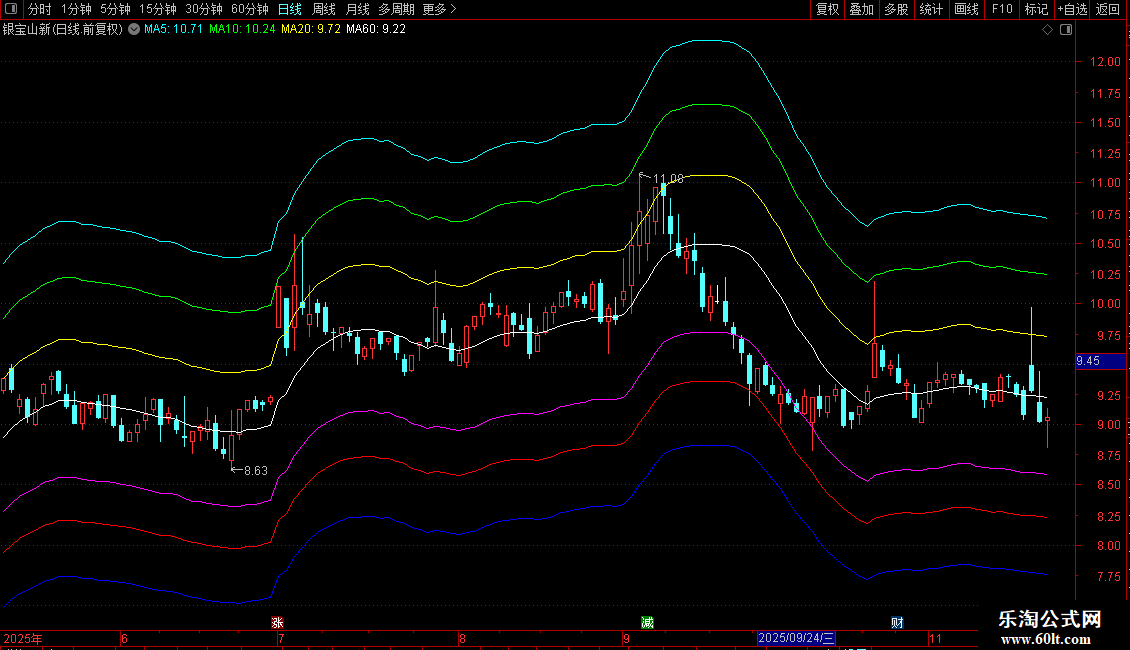Click the 返回 back button
The width and height of the screenshot is (1130, 650).
1108,9
